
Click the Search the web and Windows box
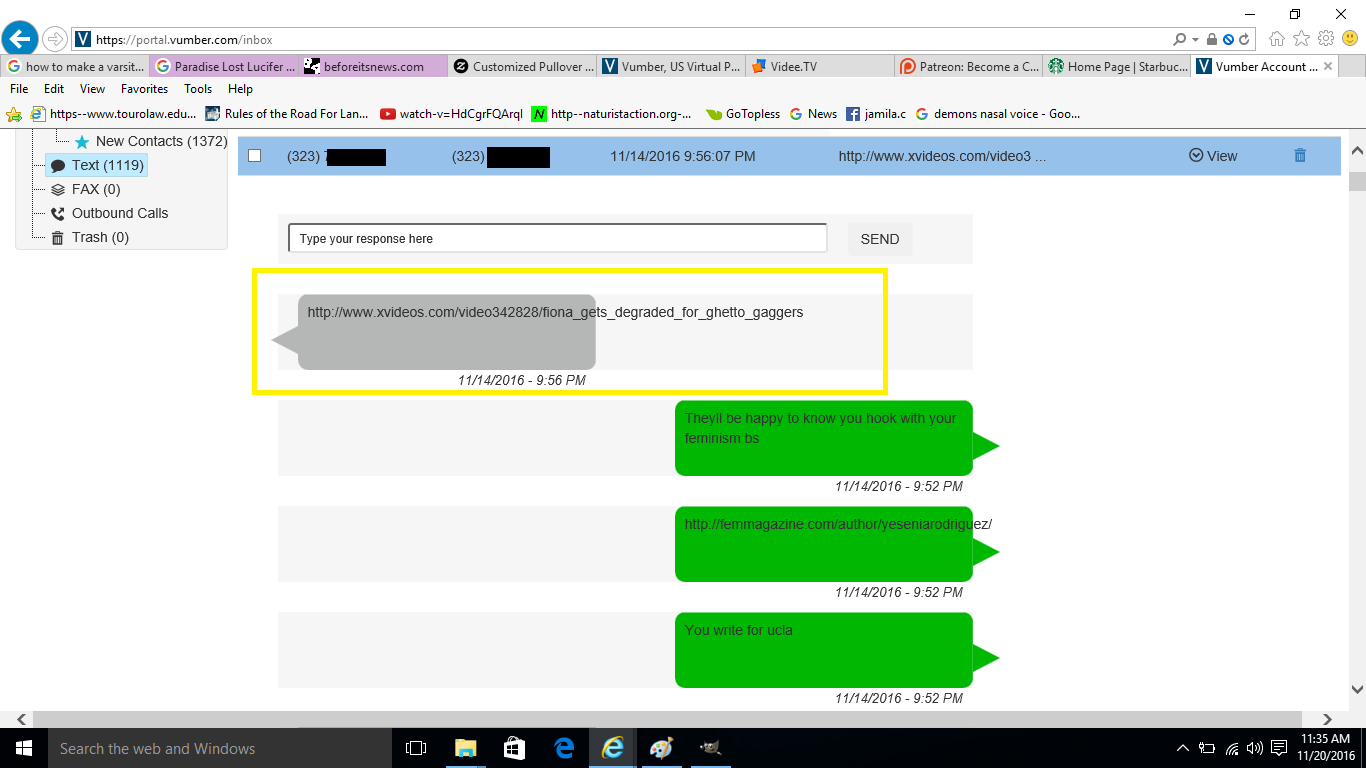[220, 748]
